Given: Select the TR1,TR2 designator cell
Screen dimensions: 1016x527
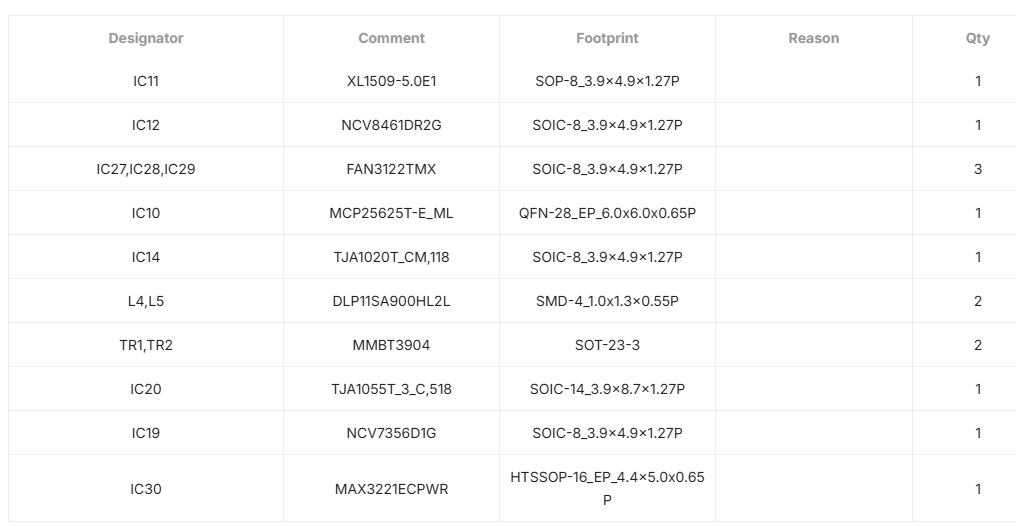Looking at the screenshot, I should tap(146, 345).
